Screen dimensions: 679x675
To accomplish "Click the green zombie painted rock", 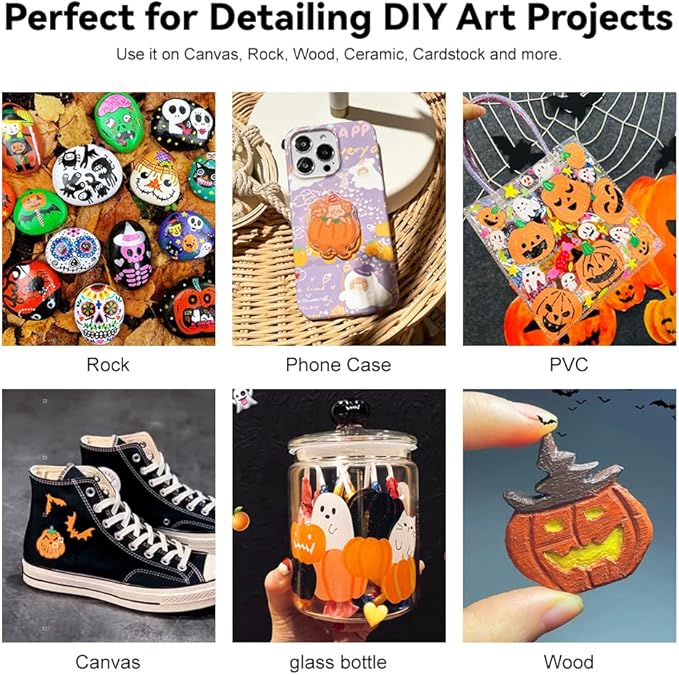I will 119,123.
